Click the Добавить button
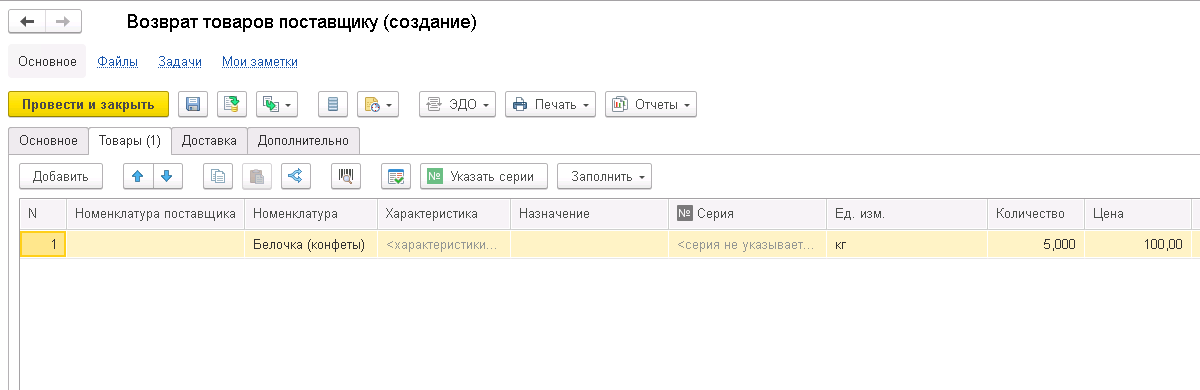 [60, 176]
